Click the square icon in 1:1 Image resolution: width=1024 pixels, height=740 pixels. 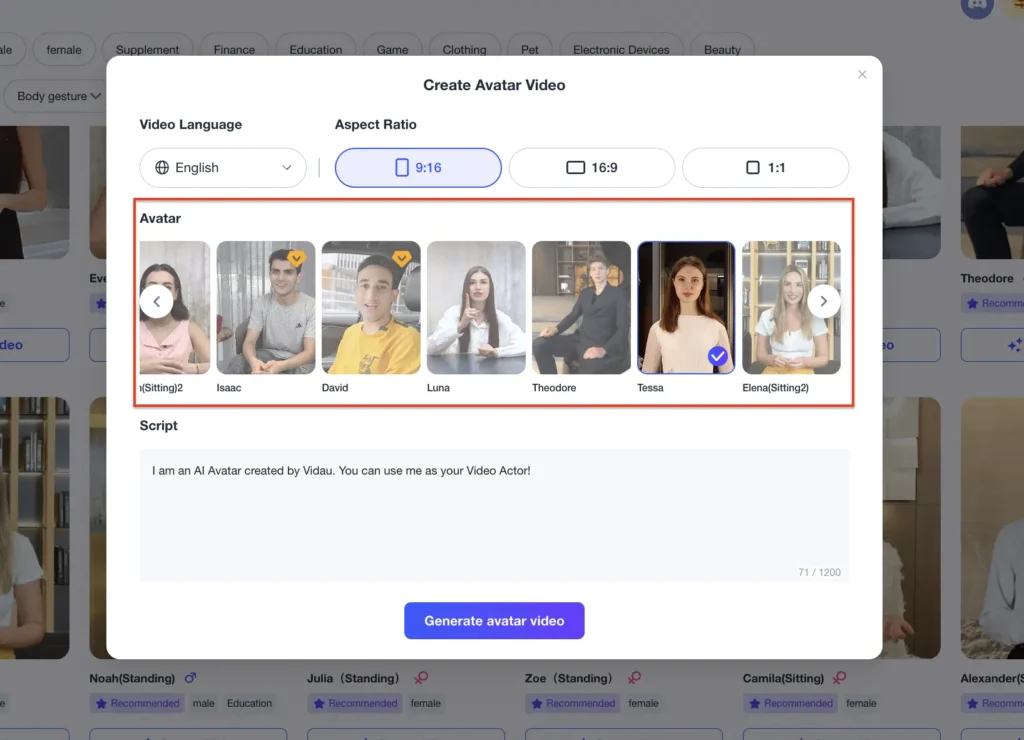pos(752,168)
